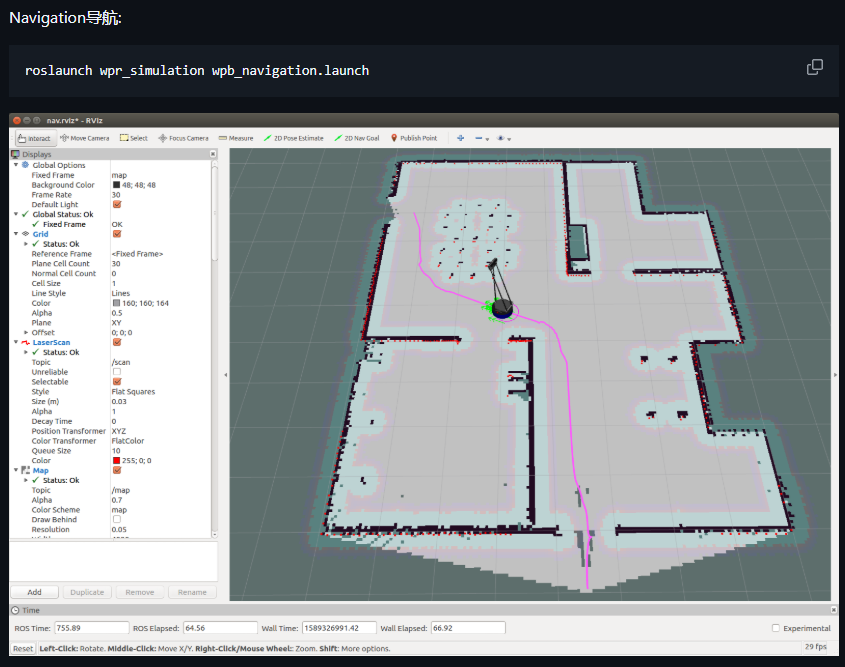
Task: Click the Rename button
Action: pyautogui.click(x=192, y=592)
